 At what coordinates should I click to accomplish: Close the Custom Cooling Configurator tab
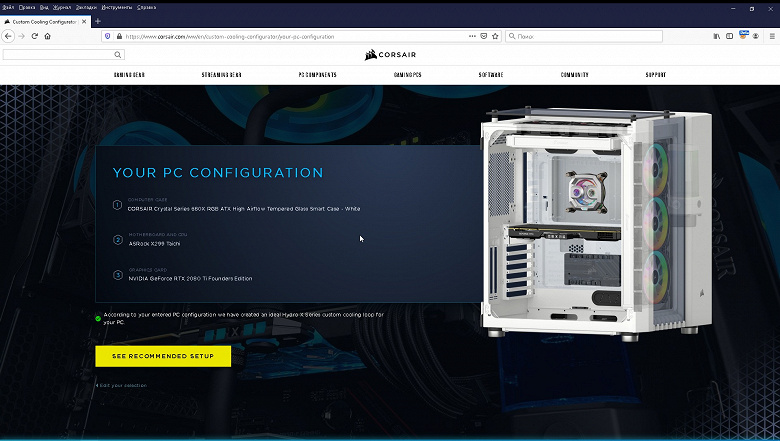click(x=84, y=21)
